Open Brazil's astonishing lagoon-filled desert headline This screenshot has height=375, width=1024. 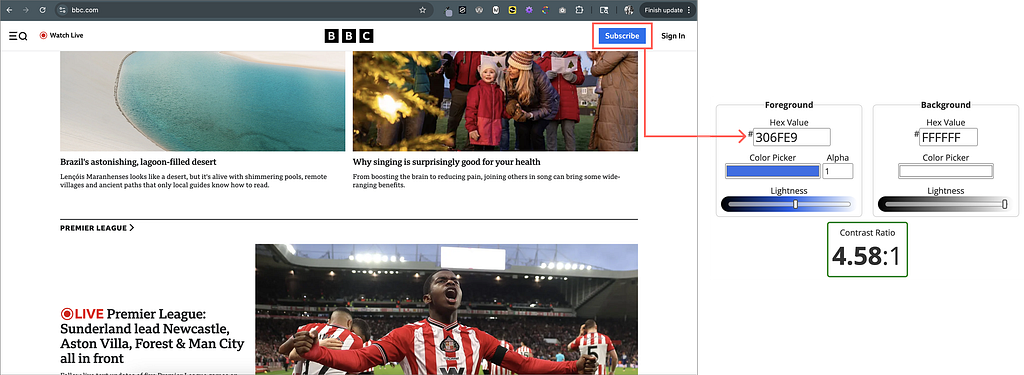[138, 161]
